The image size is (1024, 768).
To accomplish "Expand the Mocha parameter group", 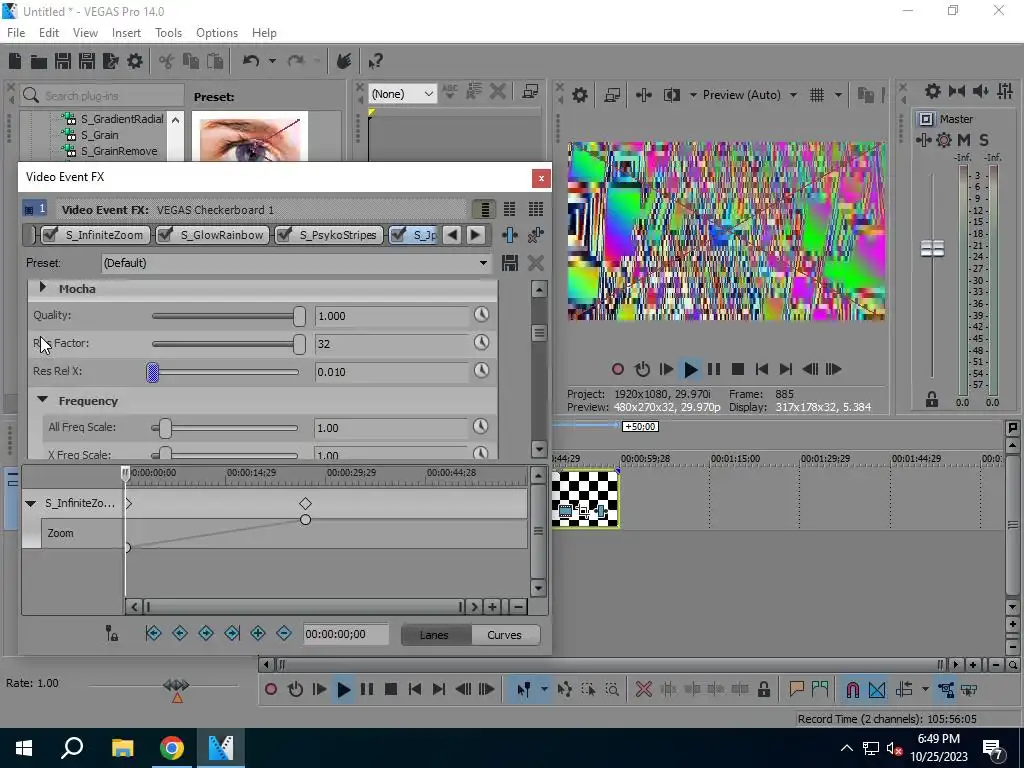I will [x=43, y=287].
